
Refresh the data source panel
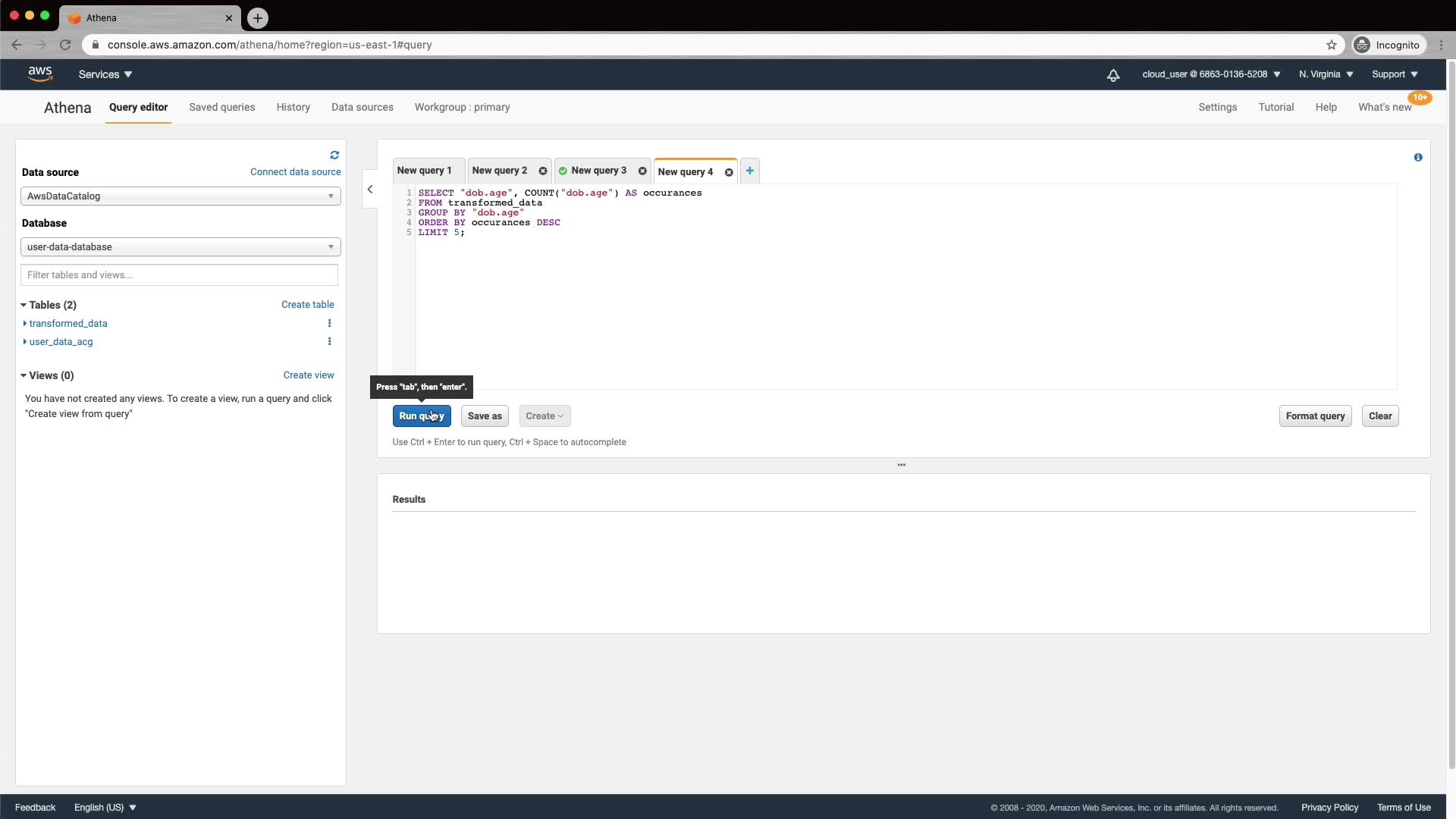tap(334, 155)
